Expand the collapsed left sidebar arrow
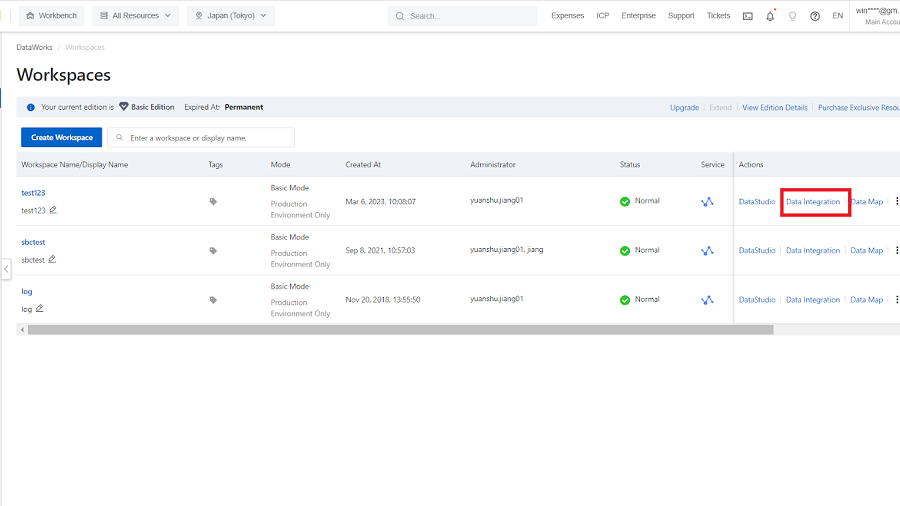This screenshot has height=506, width=900. [6, 269]
